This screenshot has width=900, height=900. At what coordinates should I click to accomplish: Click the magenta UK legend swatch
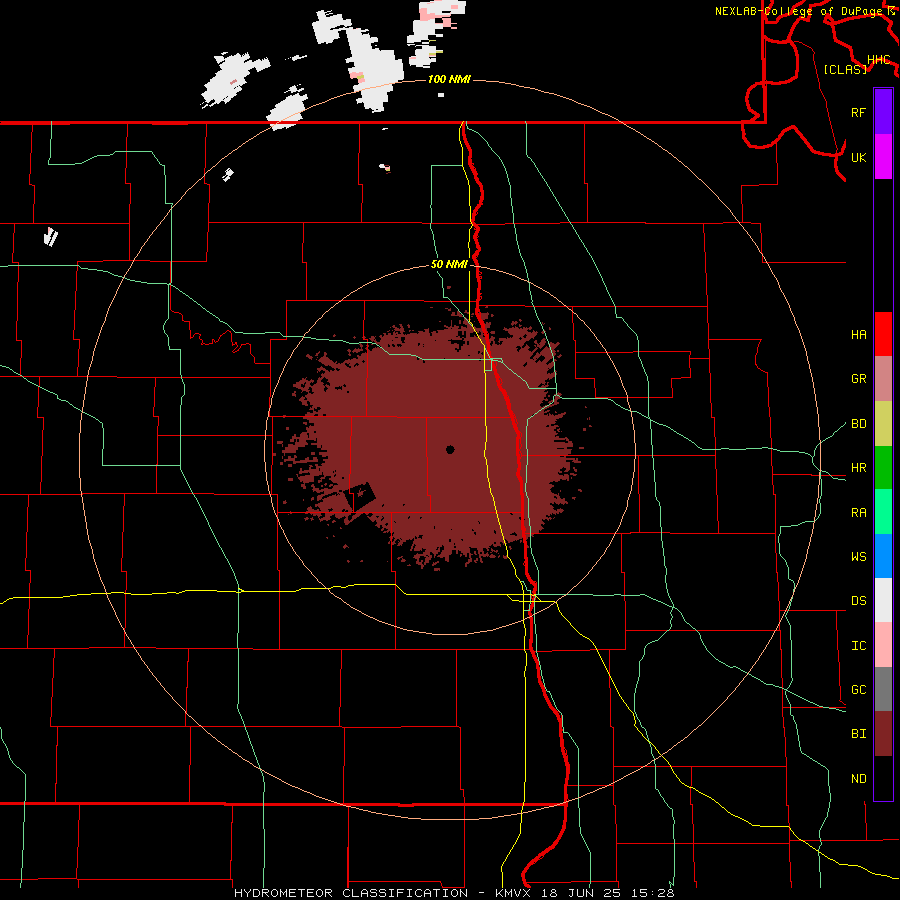pyautogui.click(x=883, y=157)
